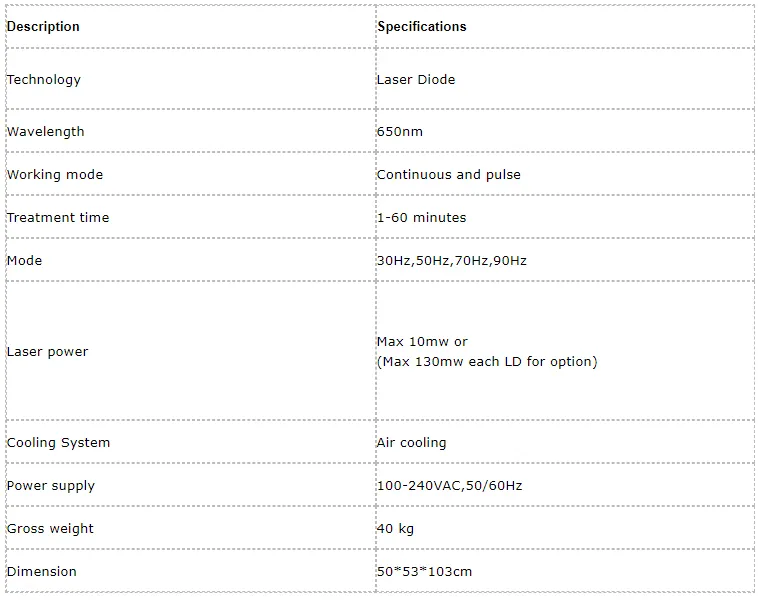Click the "650nm" wavelength value

click(x=399, y=132)
